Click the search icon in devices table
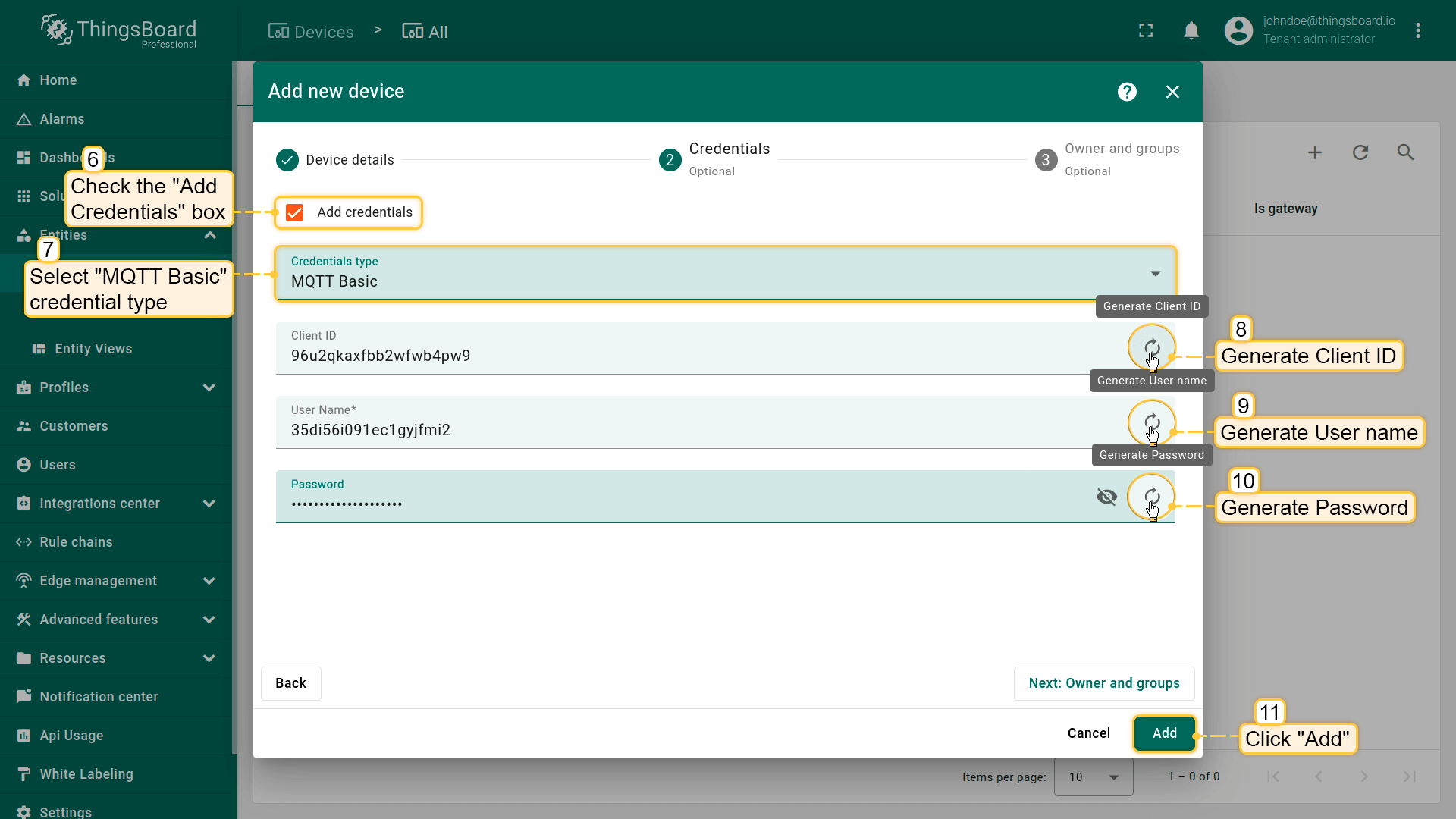Image resolution: width=1456 pixels, height=819 pixels. pyautogui.click(x=1405, y=152)
